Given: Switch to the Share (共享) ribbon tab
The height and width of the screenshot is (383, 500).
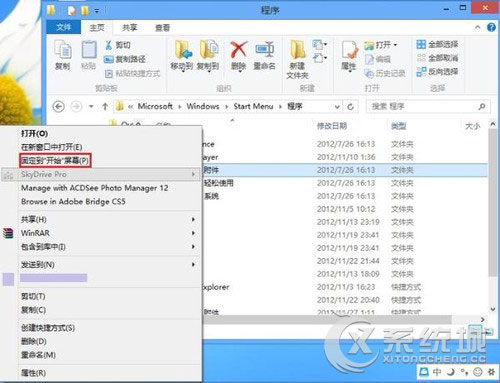Looking at the screenshot, I should (x=129, y=28).
